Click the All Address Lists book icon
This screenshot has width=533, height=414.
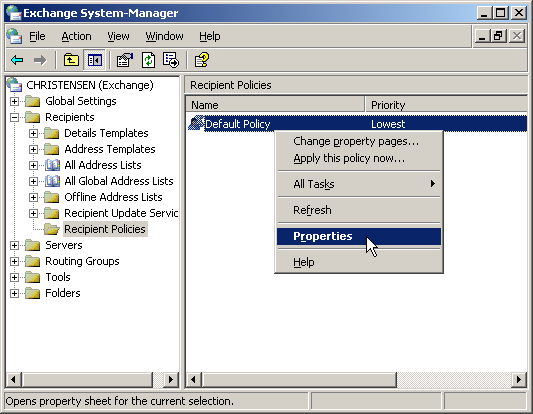[52, 165]
